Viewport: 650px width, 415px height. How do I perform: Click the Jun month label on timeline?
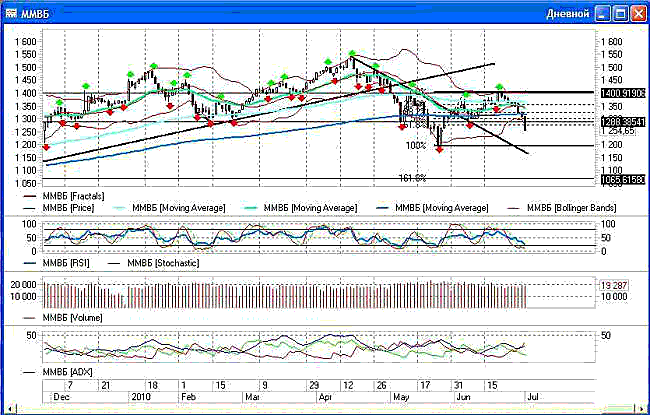(x=463, y=397)
